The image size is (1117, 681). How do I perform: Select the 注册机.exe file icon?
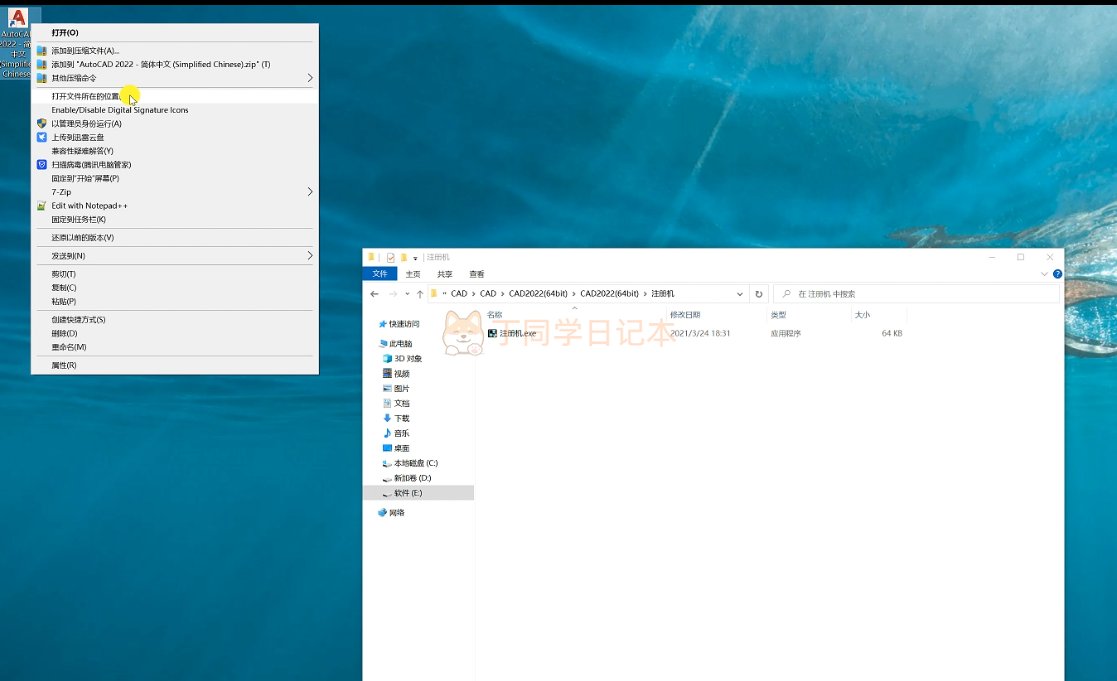coord(493,333)
